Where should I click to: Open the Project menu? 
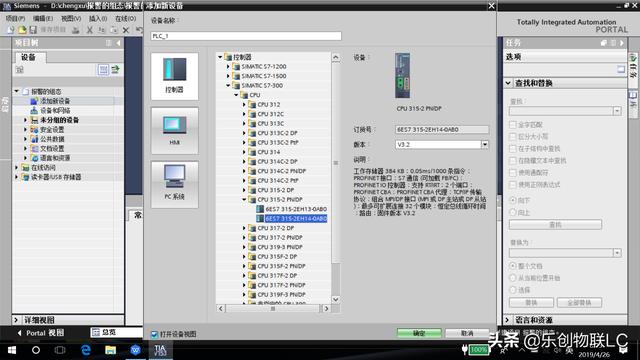15,18
